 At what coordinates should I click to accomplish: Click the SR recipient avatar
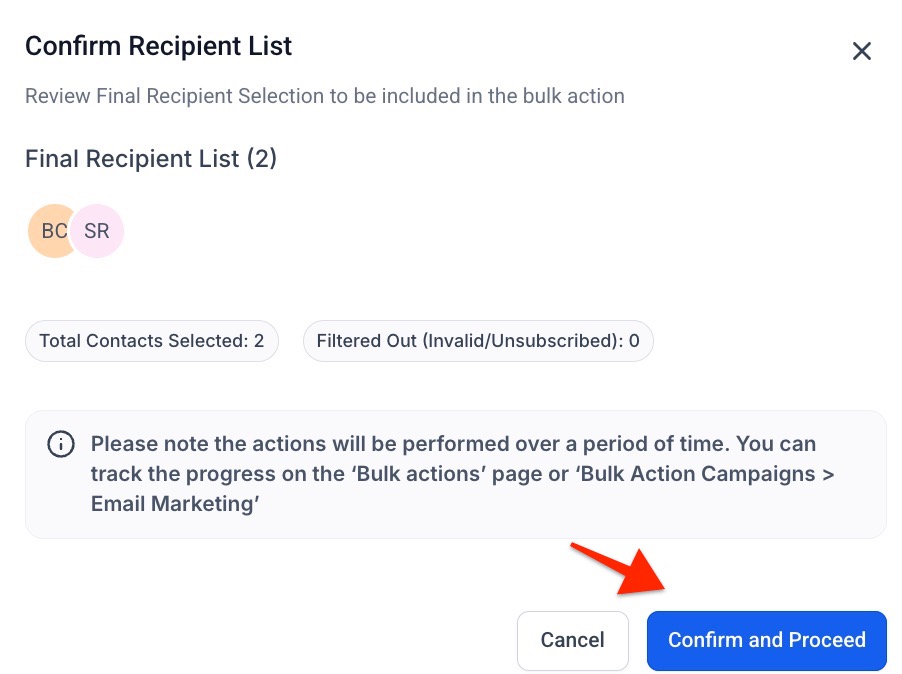click(x=97, y=232)
